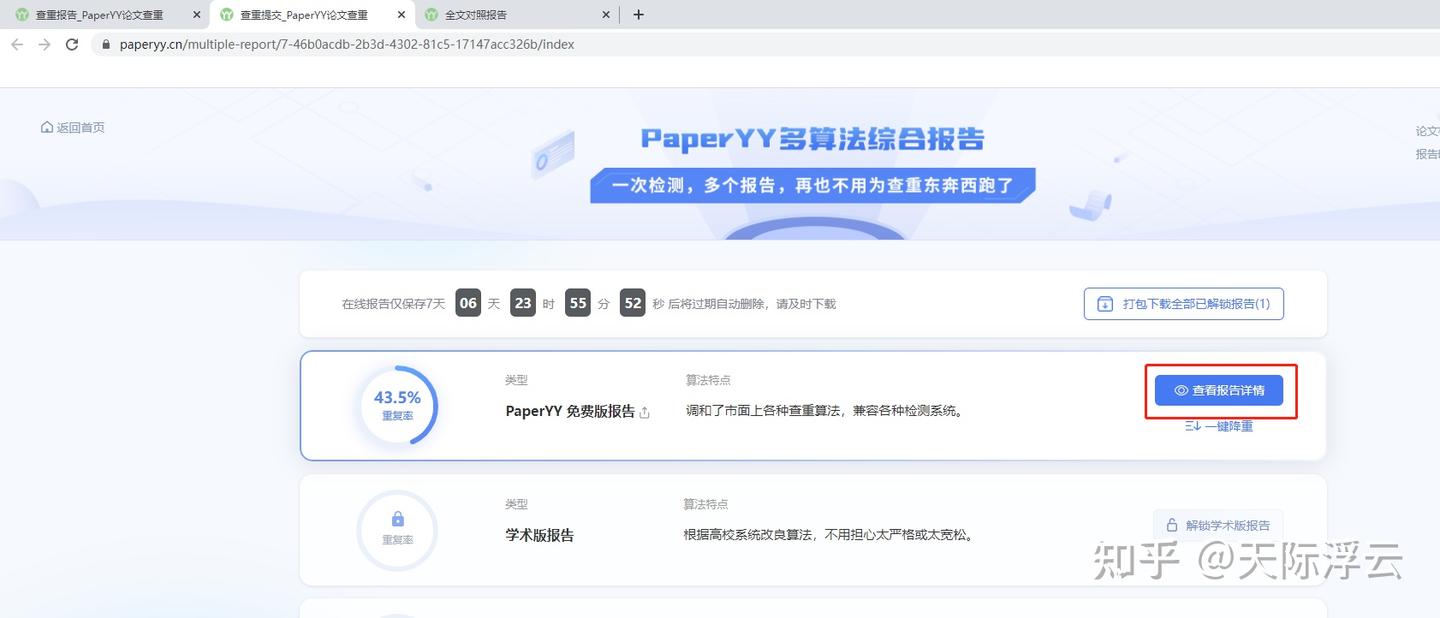
Task: Switch to 全文对照报告 tab
Action: coord(517,15)
